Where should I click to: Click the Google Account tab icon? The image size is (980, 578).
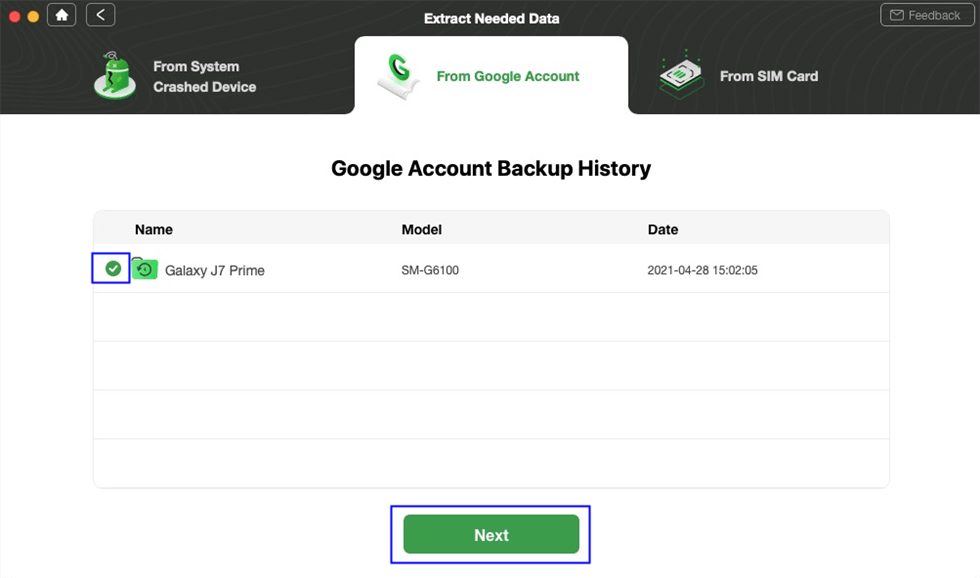pos(400,76)
